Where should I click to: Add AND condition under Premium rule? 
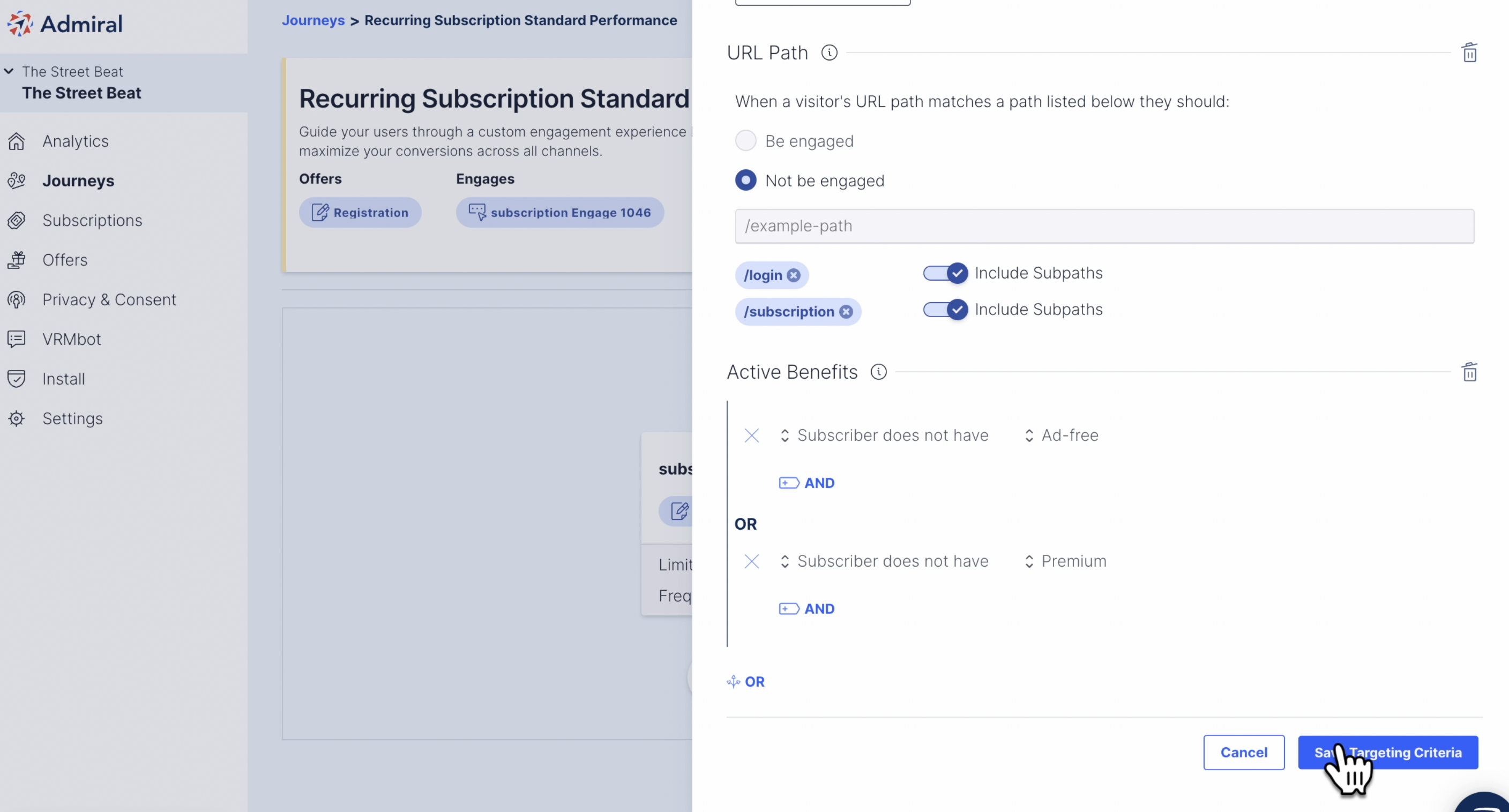[x=806, y=609]
